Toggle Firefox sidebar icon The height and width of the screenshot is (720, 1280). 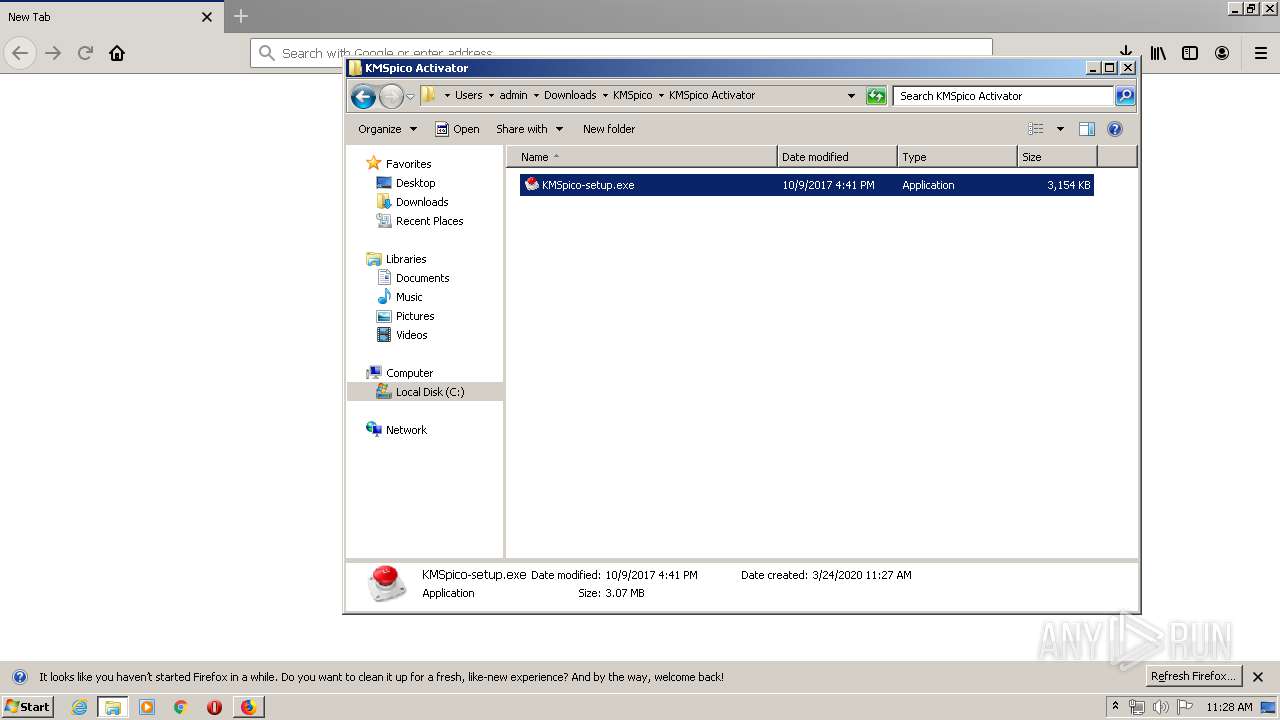1190,53
